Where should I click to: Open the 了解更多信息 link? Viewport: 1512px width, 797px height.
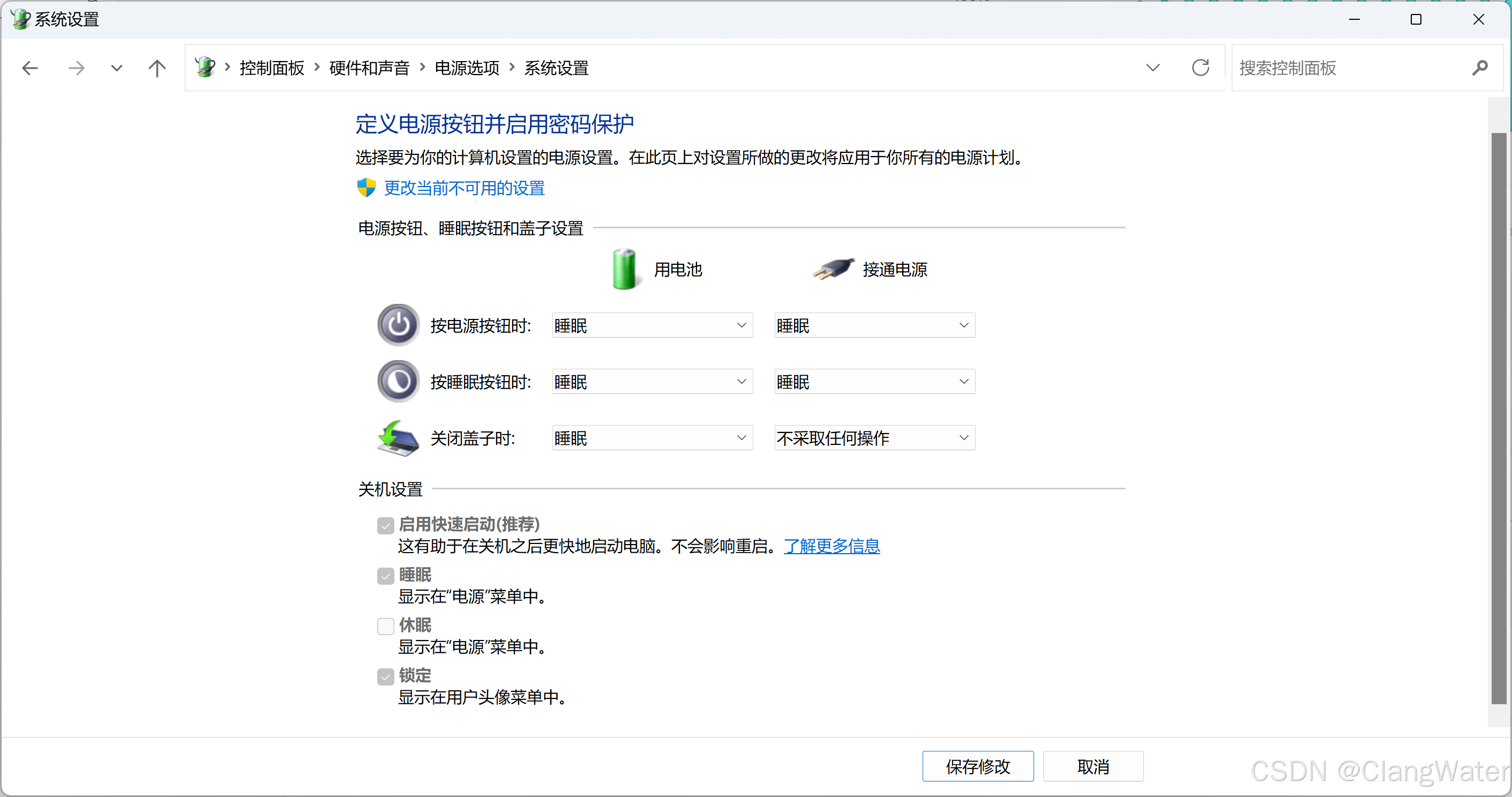[831, 546]
